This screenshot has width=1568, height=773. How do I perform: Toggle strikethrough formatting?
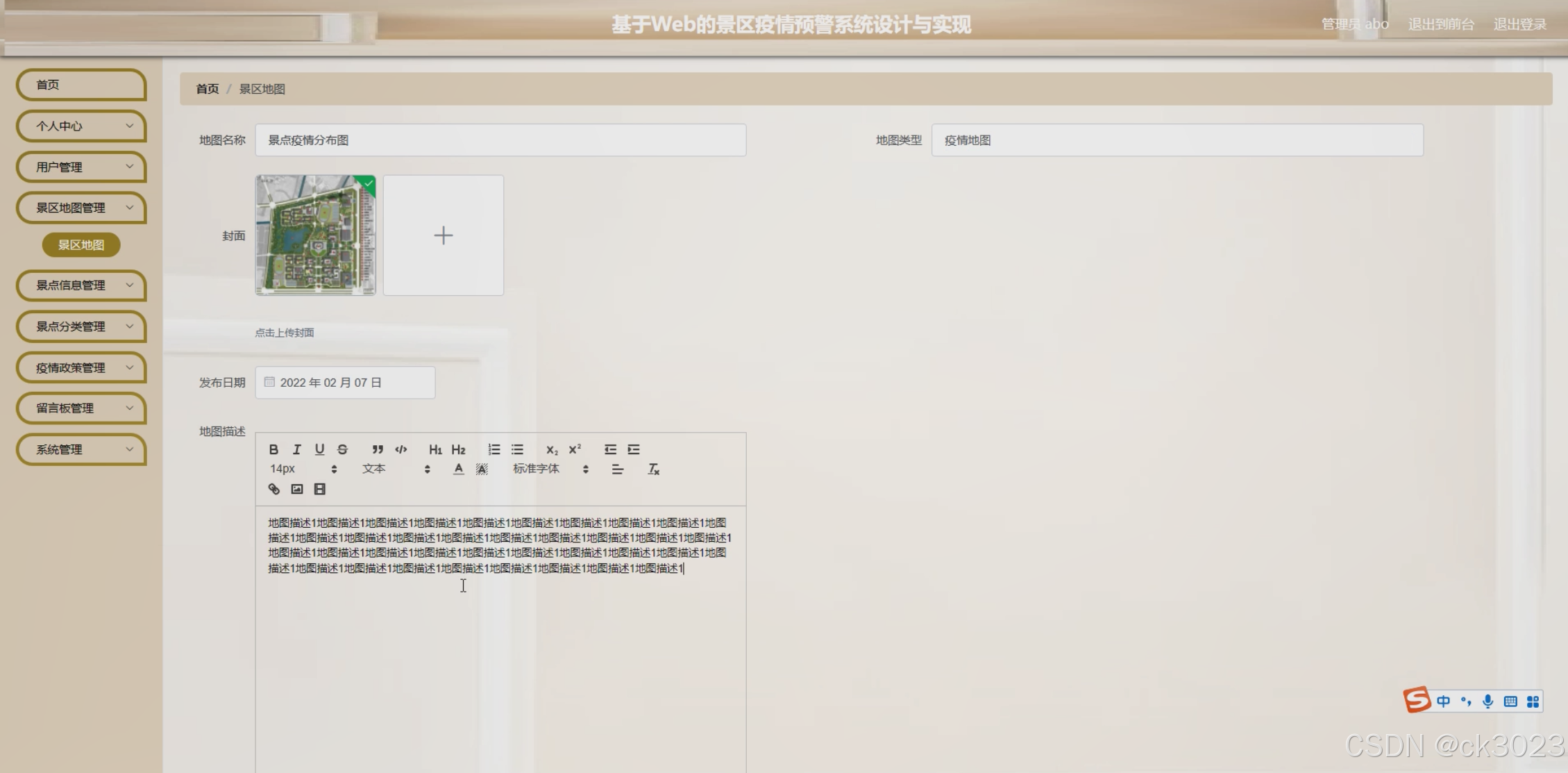click(342, 449)
